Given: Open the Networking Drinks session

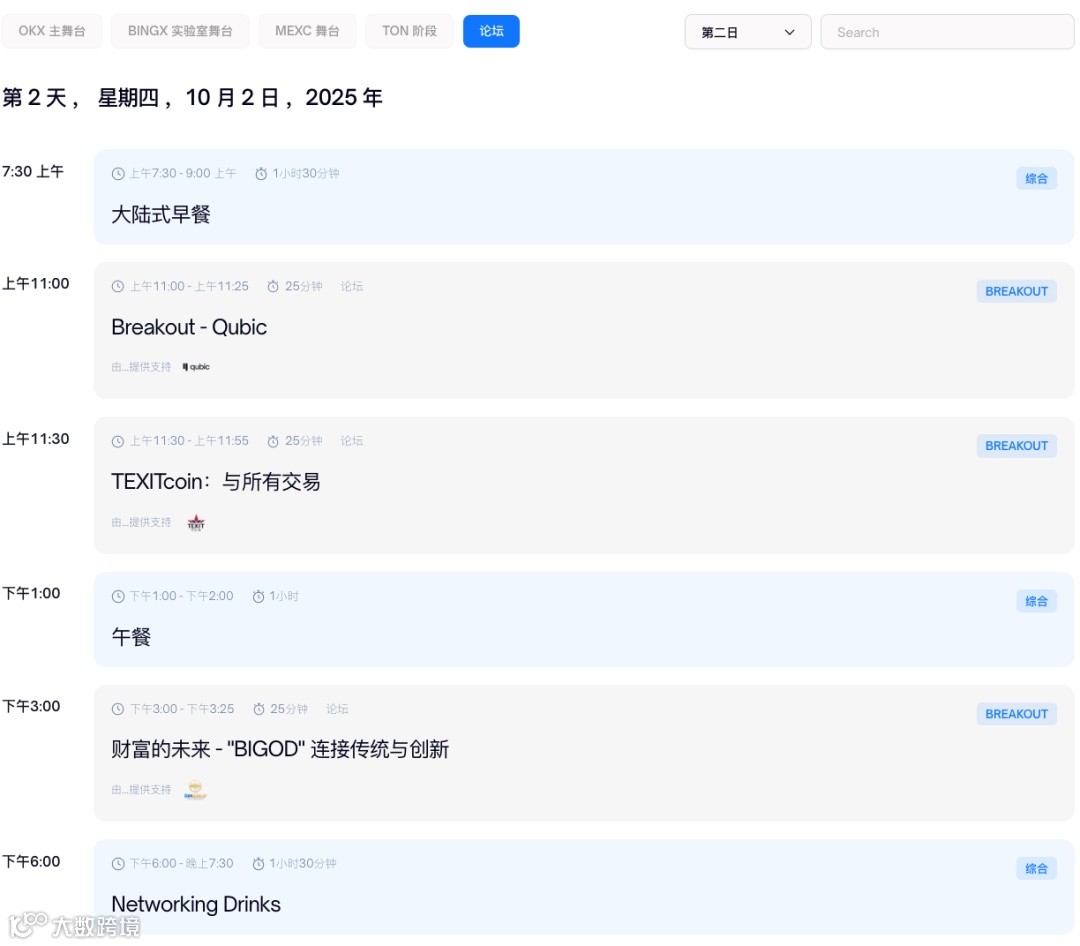Looking at the screenshot, I should (x=196, y=904).
